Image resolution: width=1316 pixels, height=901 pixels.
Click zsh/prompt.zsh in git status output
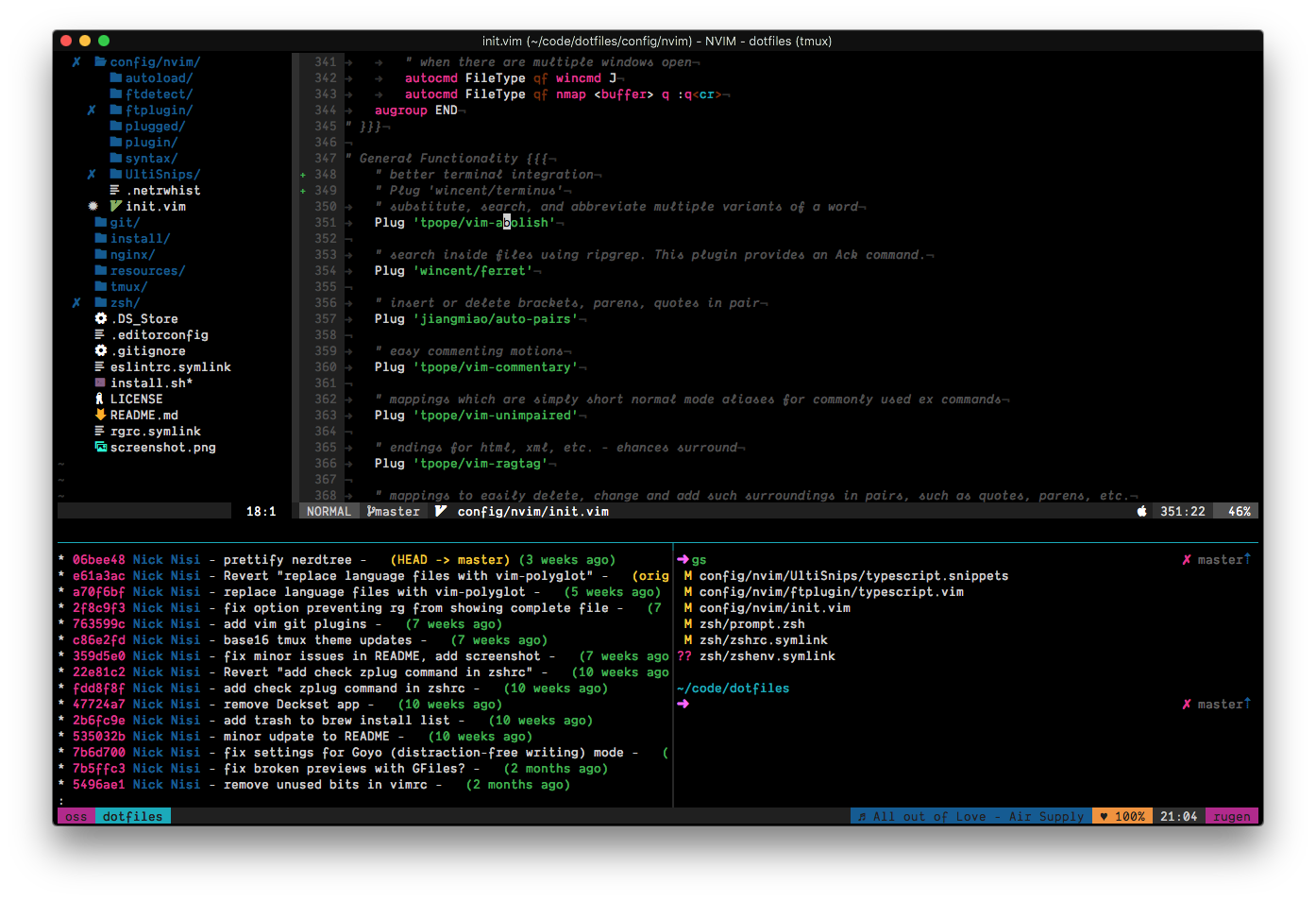coord(751,624)
